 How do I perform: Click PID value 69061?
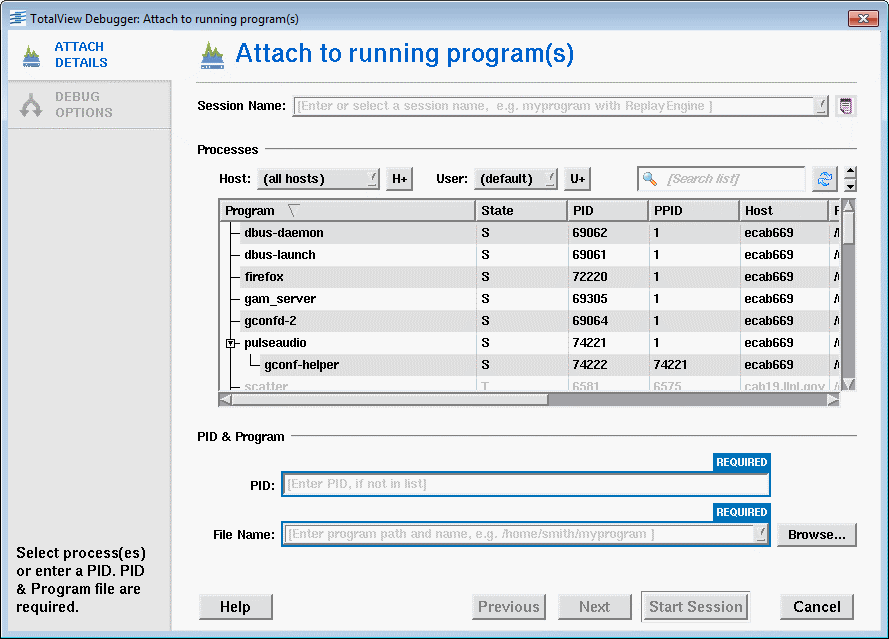(x=590, y=255)
